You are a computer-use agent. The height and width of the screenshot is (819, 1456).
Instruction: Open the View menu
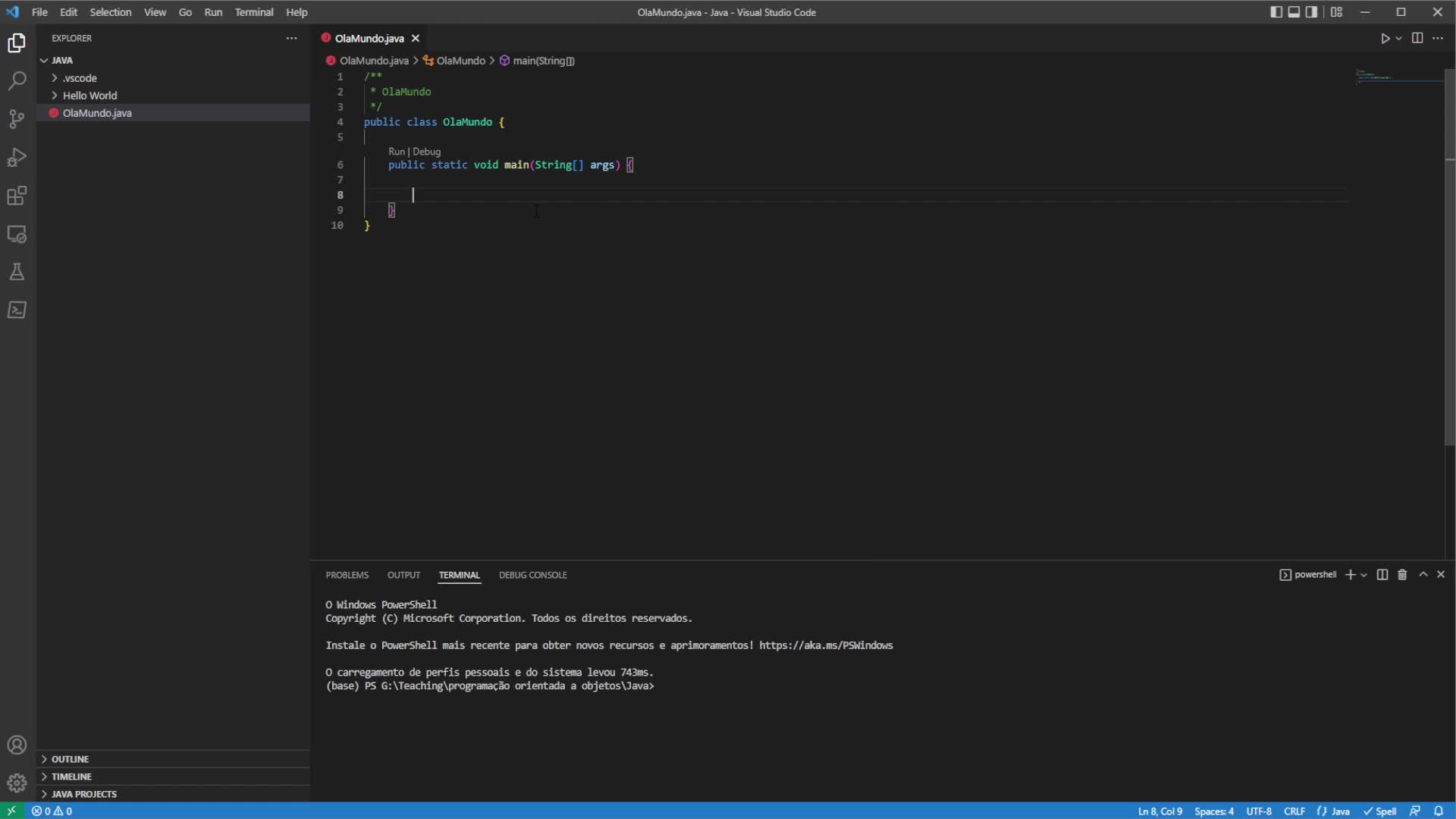coord(155,12)
